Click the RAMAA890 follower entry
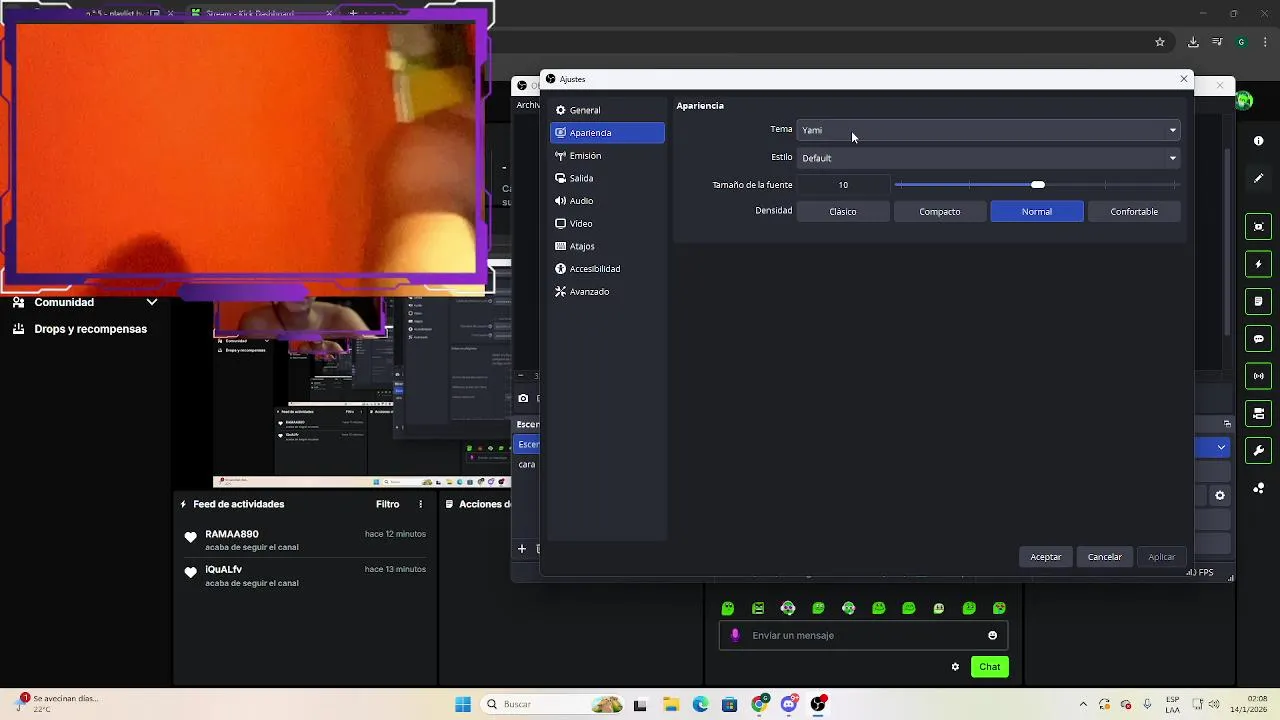 pos(305,540)
